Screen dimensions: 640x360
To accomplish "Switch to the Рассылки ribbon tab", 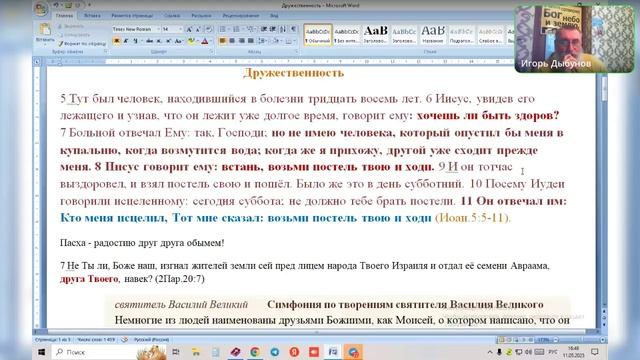I will click(x=201, y=16).
